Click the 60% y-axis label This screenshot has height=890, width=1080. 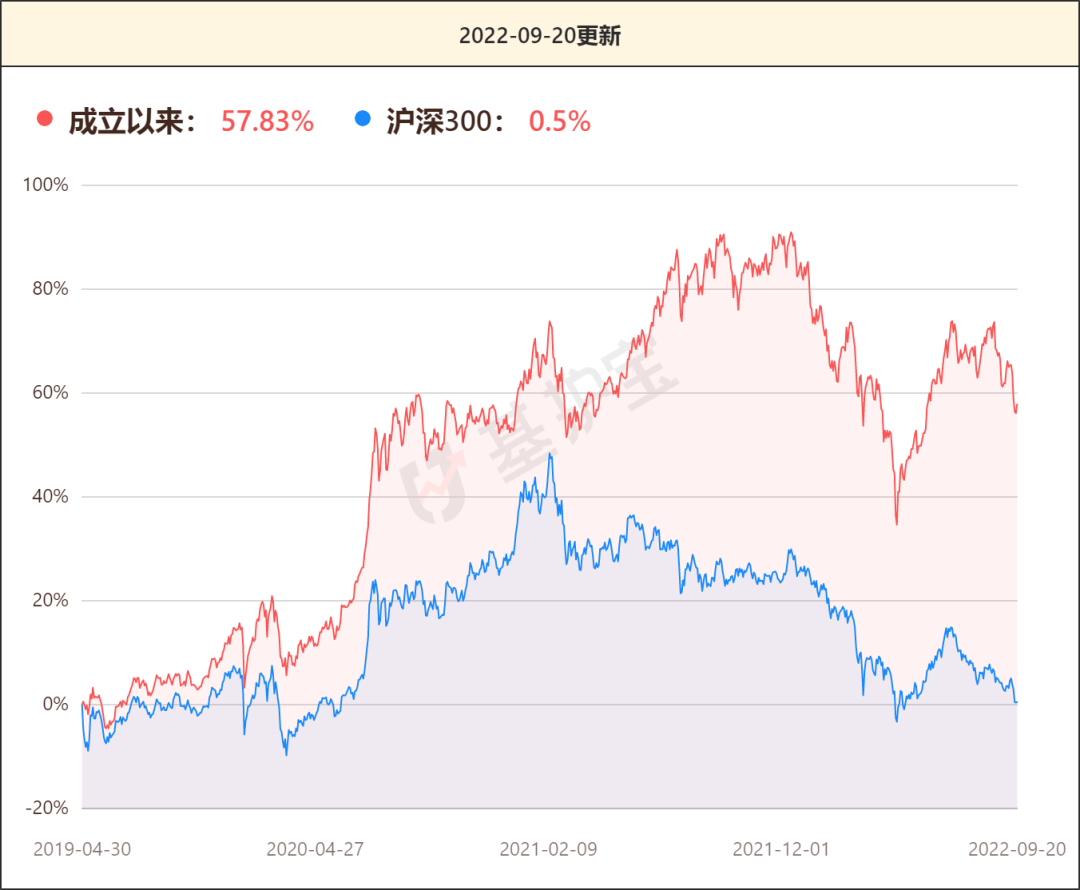point(48,393)
